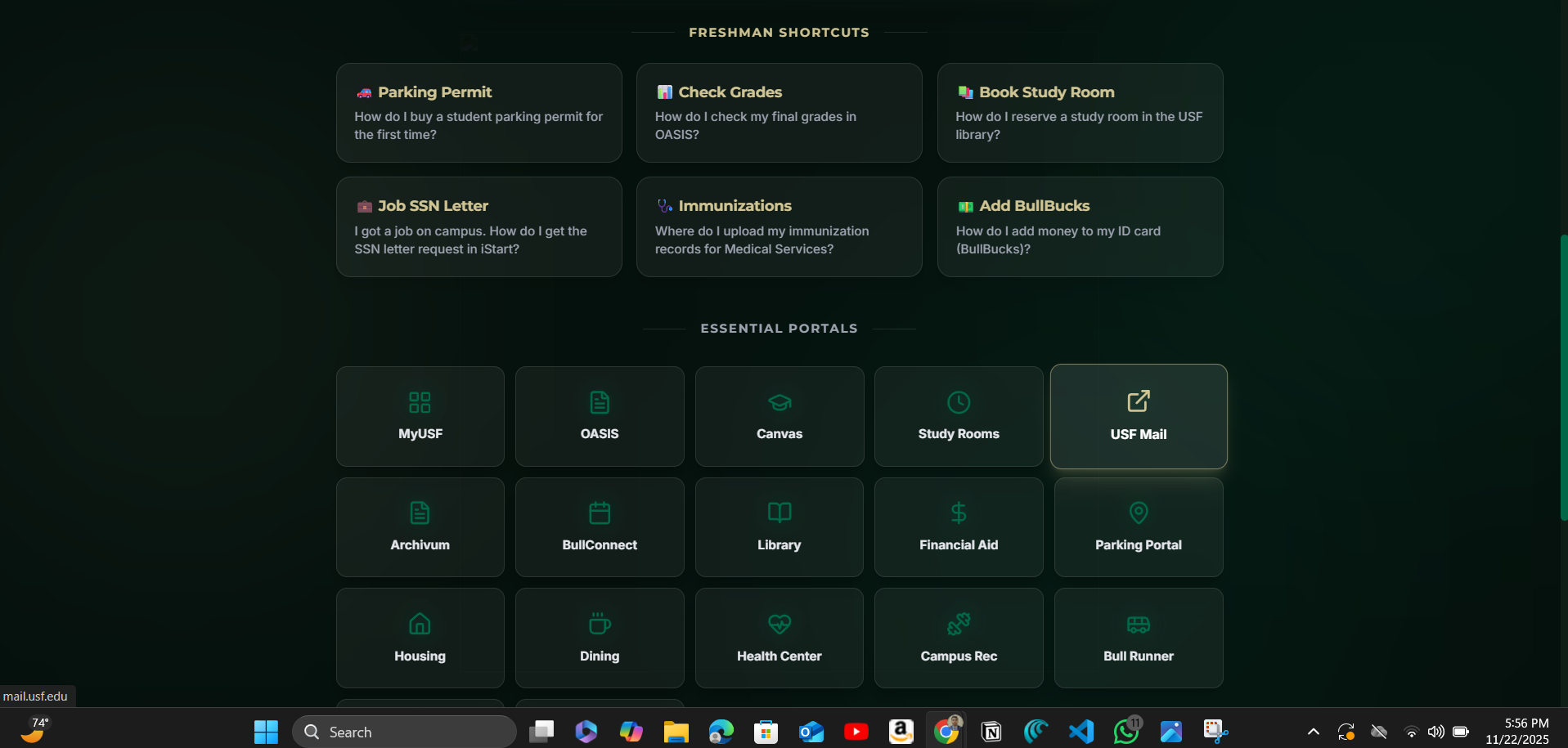Click the Add BullBucks shortcut card

click(1081, 226)
